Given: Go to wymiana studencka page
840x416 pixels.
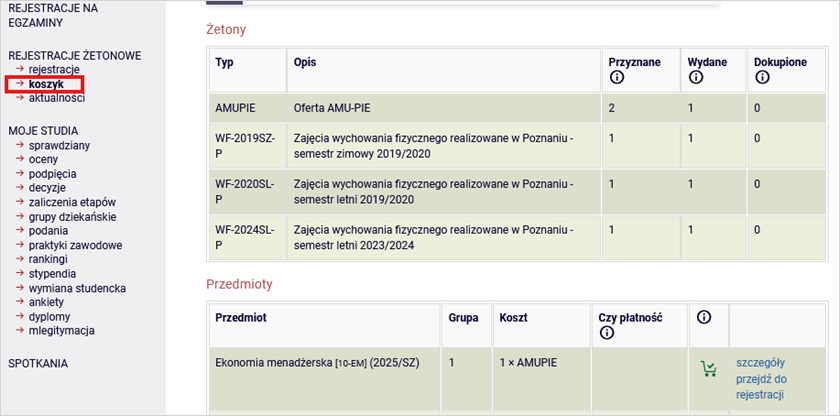Looking at the screenshot, I should tap(76, 288).
